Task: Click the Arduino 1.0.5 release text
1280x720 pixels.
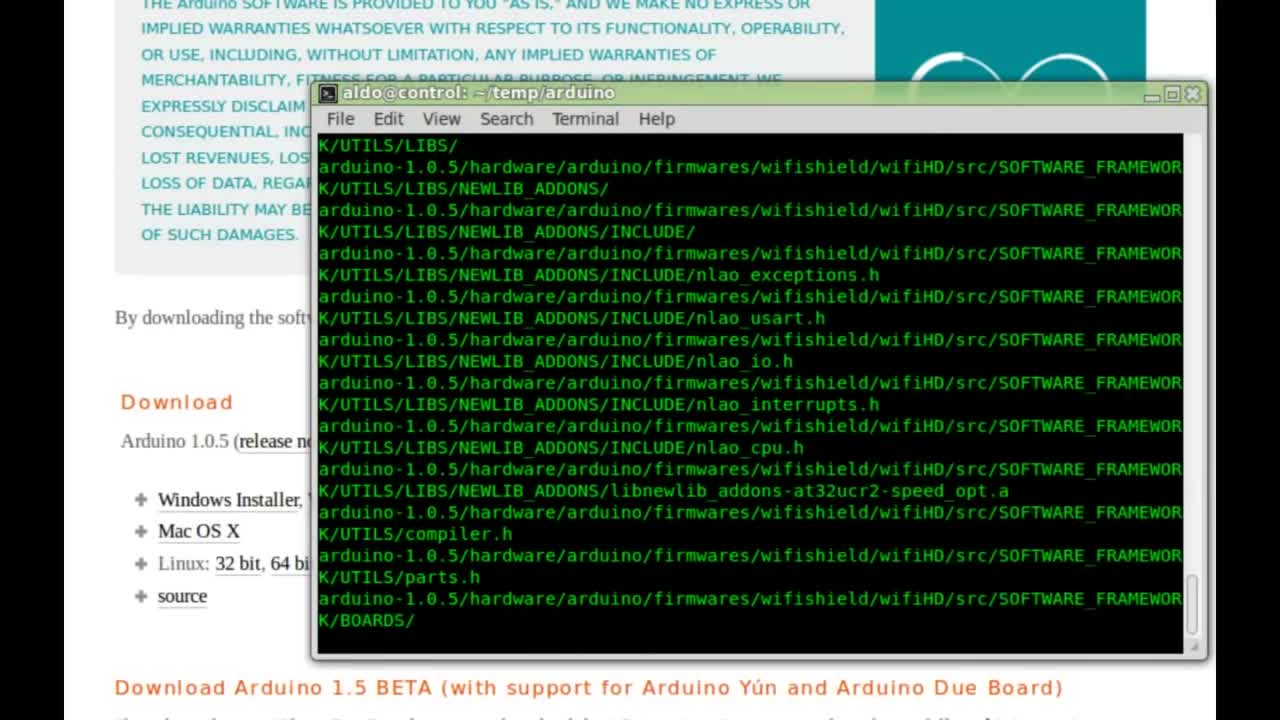Action: pos(216,441)
